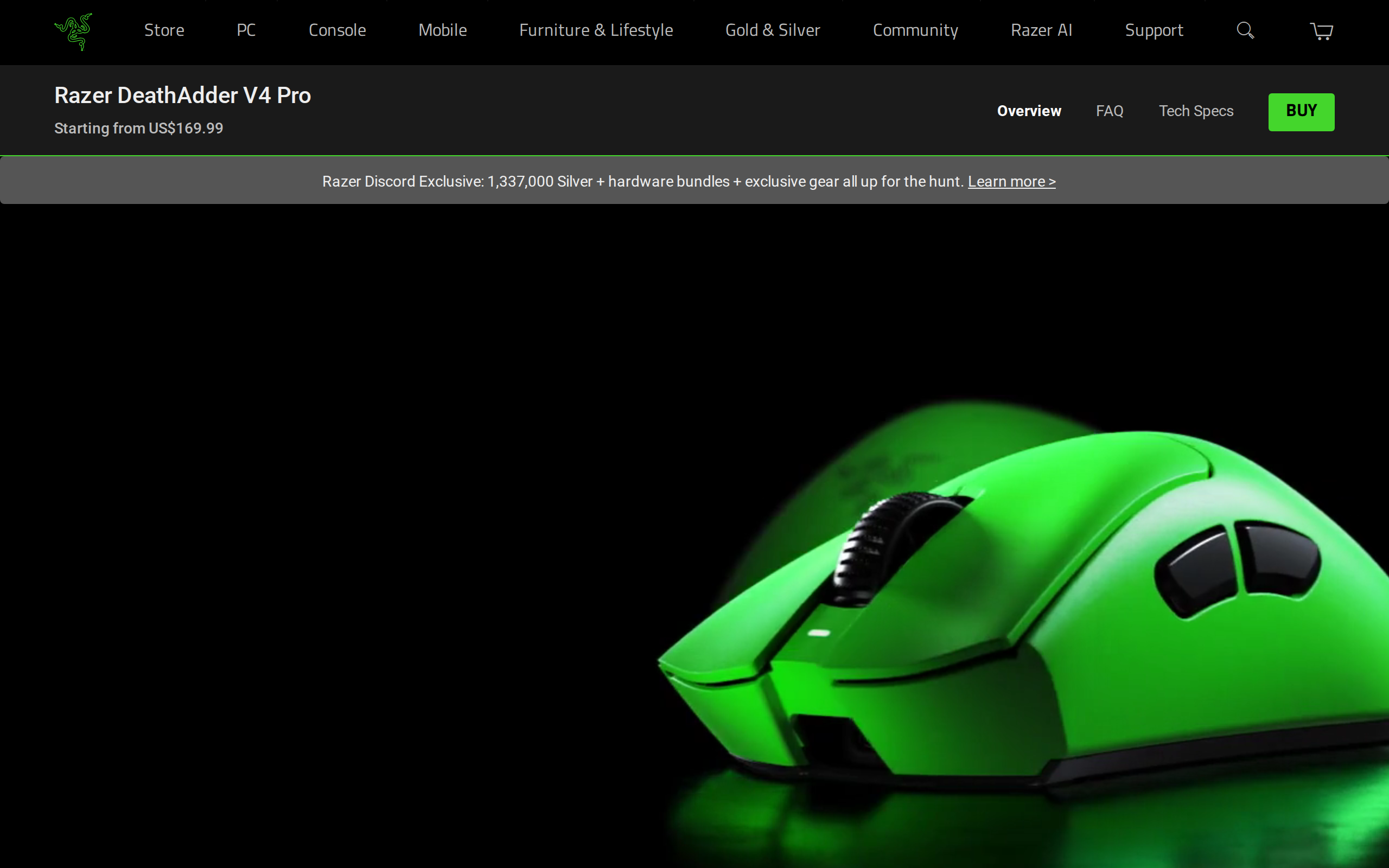Image resolution: width=1389 pixels, height=868 pixels.
Task: Go to Razer AI
Action: click(1041, 30)
